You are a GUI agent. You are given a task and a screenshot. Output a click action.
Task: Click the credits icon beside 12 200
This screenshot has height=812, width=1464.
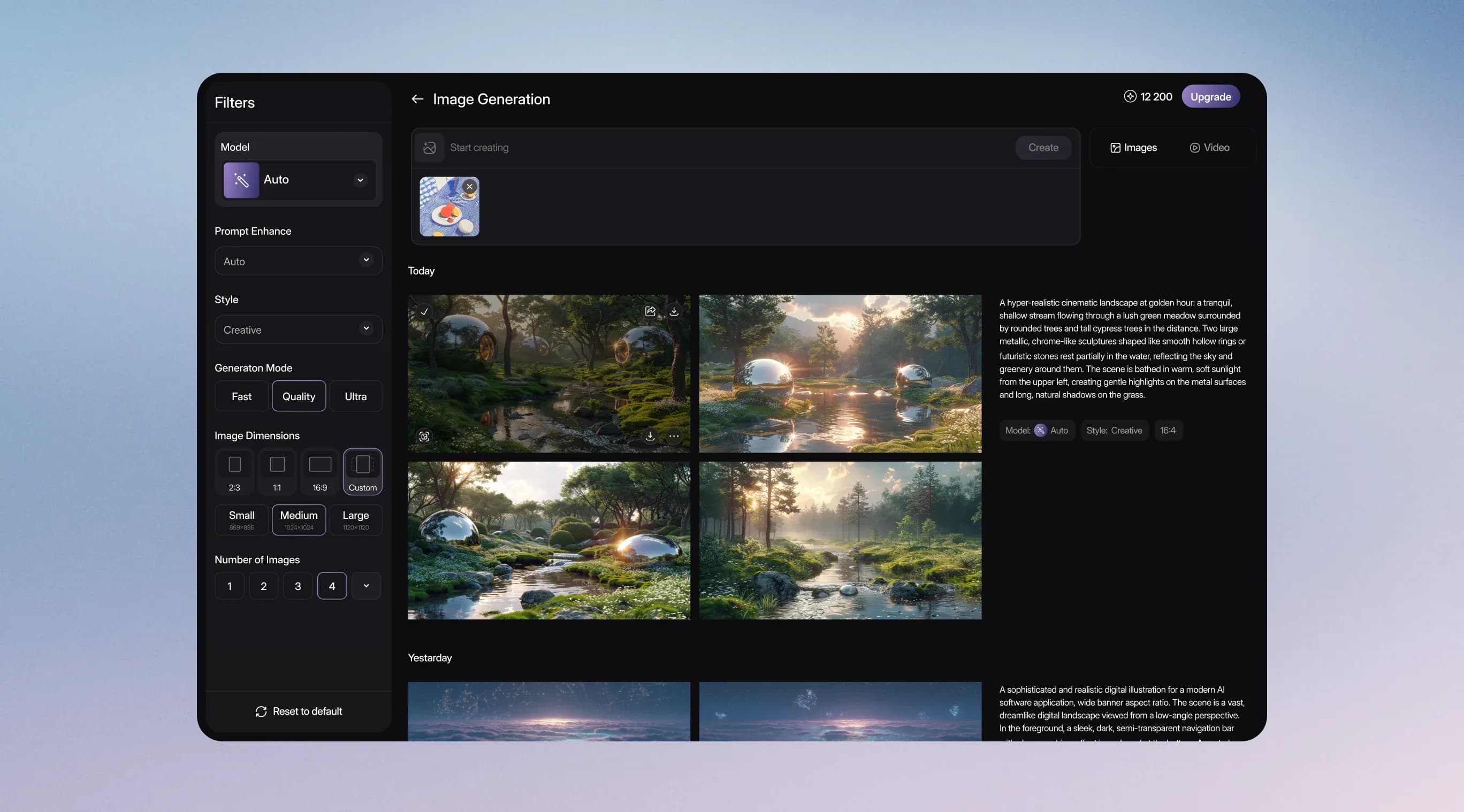coord(1130,97)
